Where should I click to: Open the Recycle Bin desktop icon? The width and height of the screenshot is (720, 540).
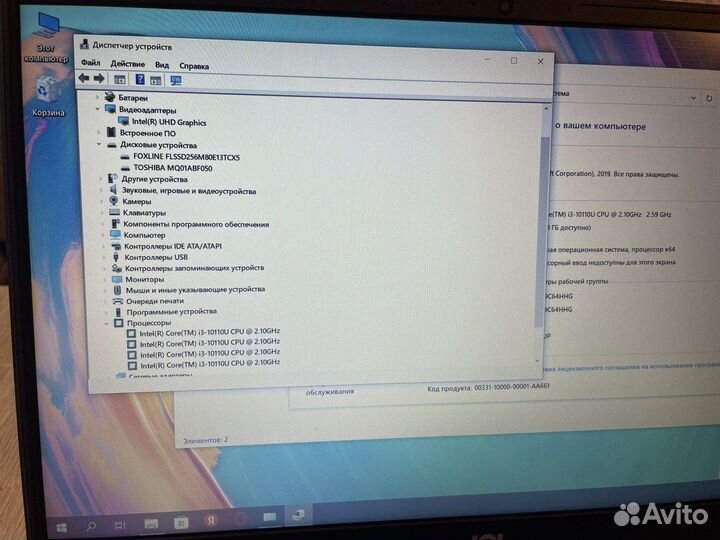47,98
